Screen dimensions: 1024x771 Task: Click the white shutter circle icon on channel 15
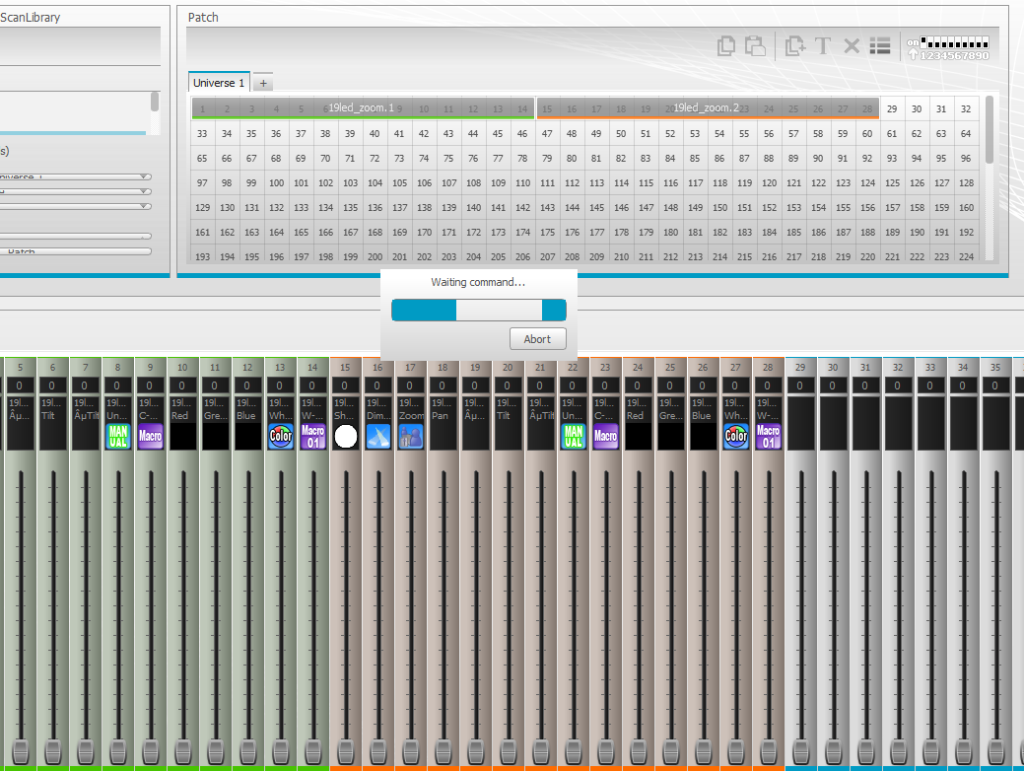point(345,435)
